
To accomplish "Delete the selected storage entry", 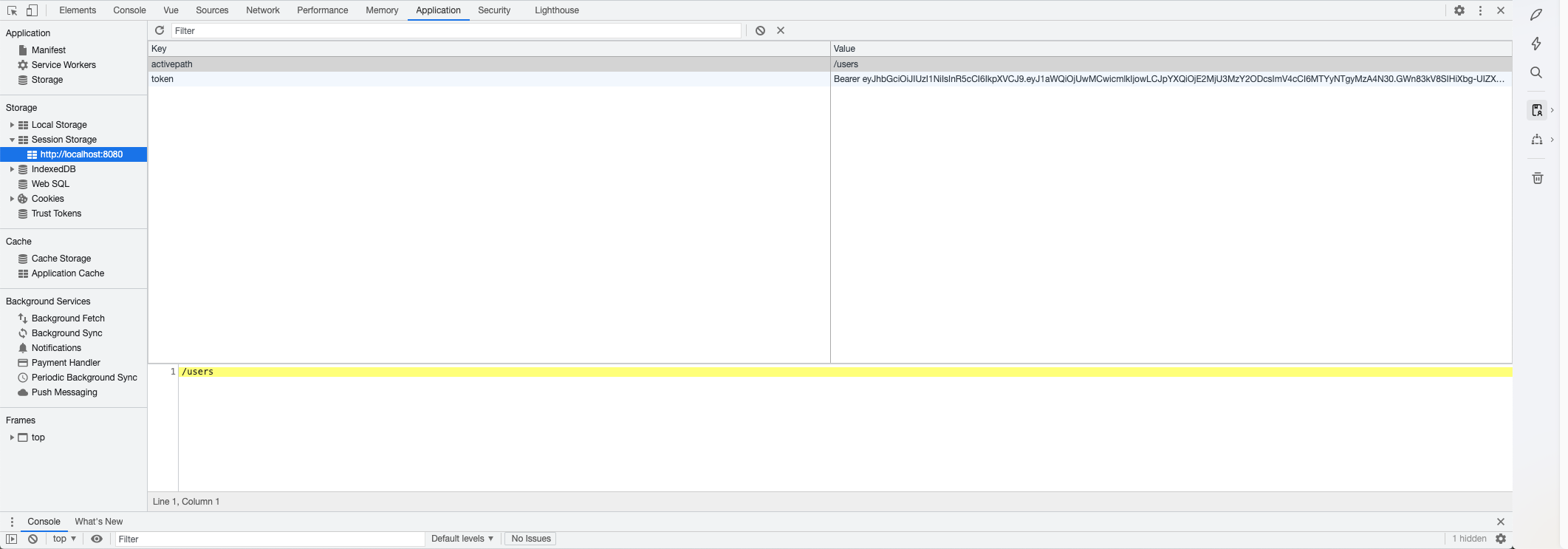I will pos(781,30).
